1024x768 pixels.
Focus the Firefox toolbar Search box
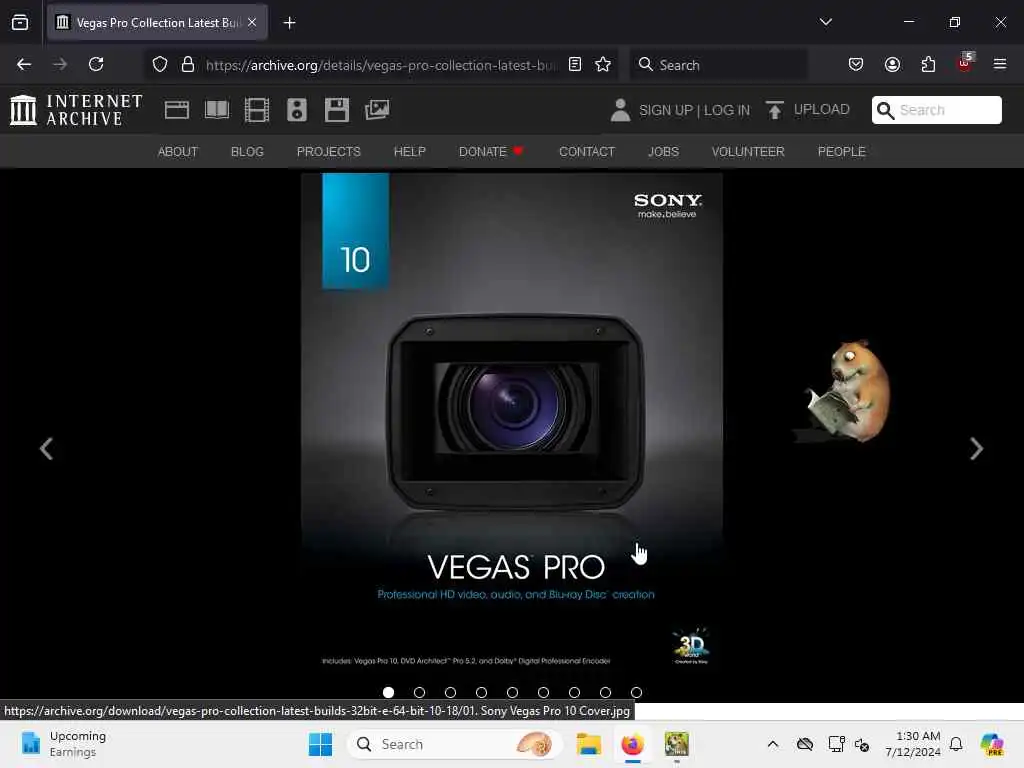718,65
